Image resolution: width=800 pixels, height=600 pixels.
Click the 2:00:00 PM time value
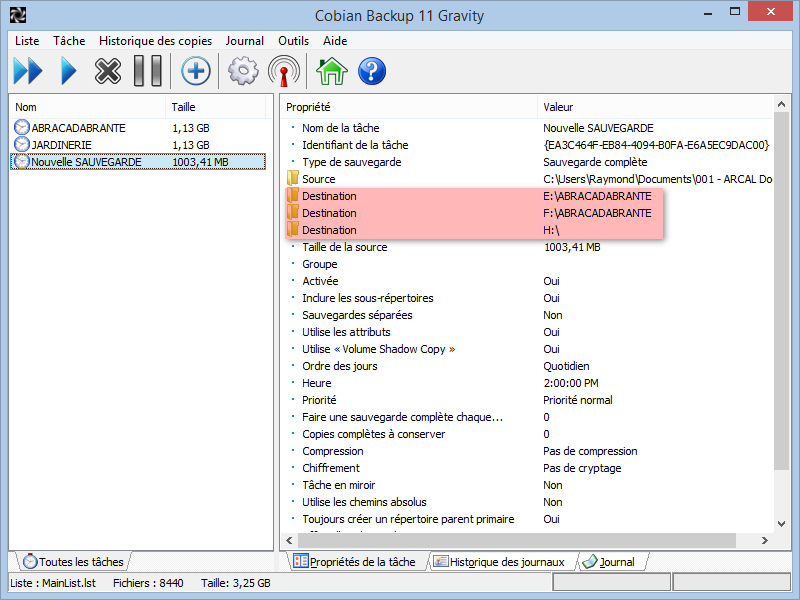click(x=570, y=383)
